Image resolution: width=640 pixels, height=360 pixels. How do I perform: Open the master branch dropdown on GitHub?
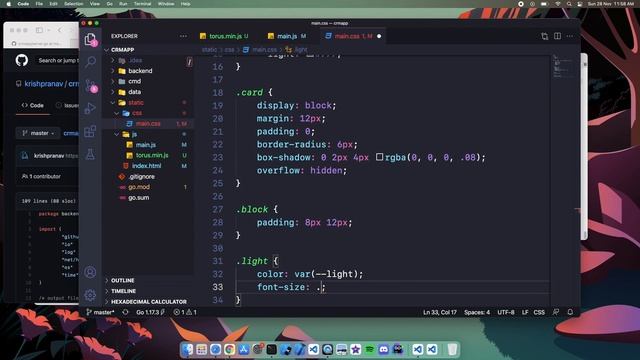(38, 133)
